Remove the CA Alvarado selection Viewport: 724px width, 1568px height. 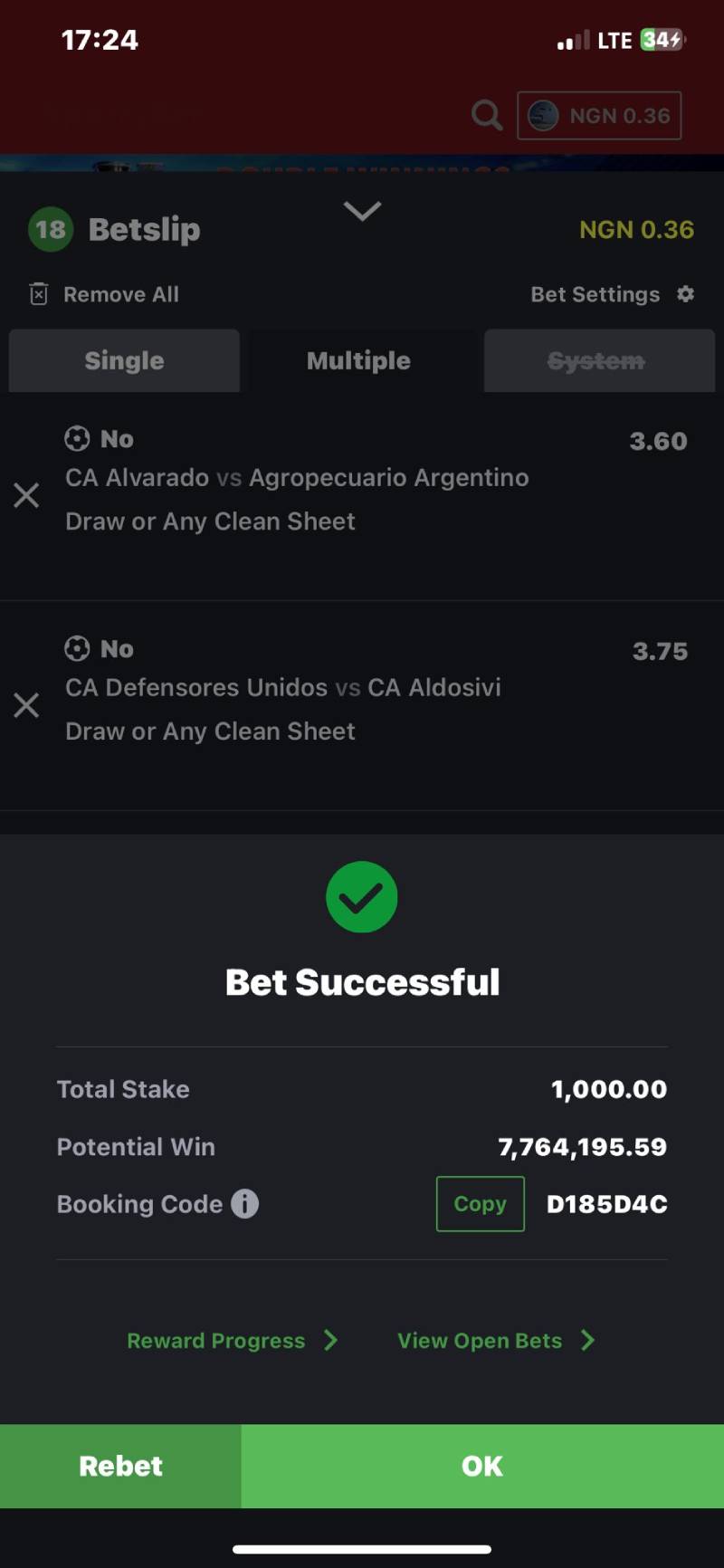coord(26,495)
